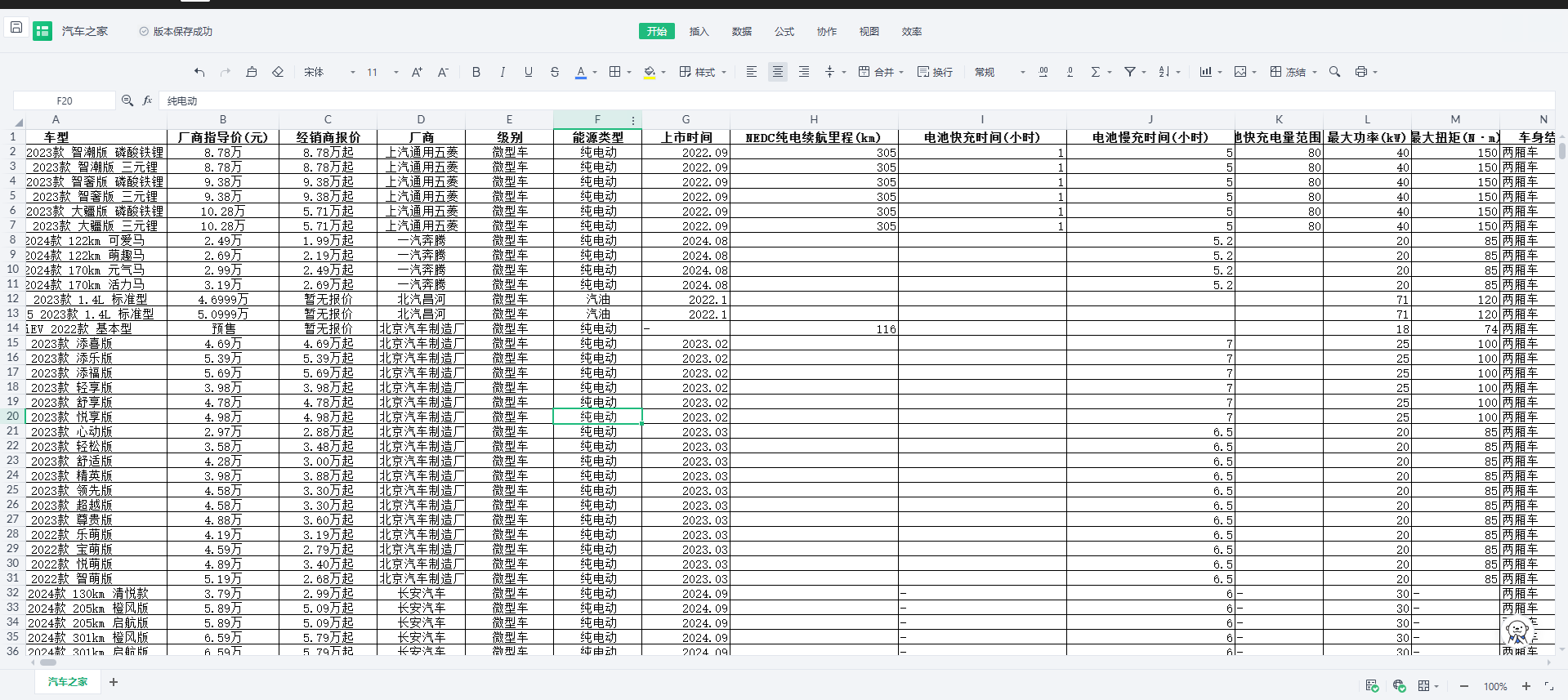
Task: Open the font size dropdown showing 11
Action: click(382, 72)
